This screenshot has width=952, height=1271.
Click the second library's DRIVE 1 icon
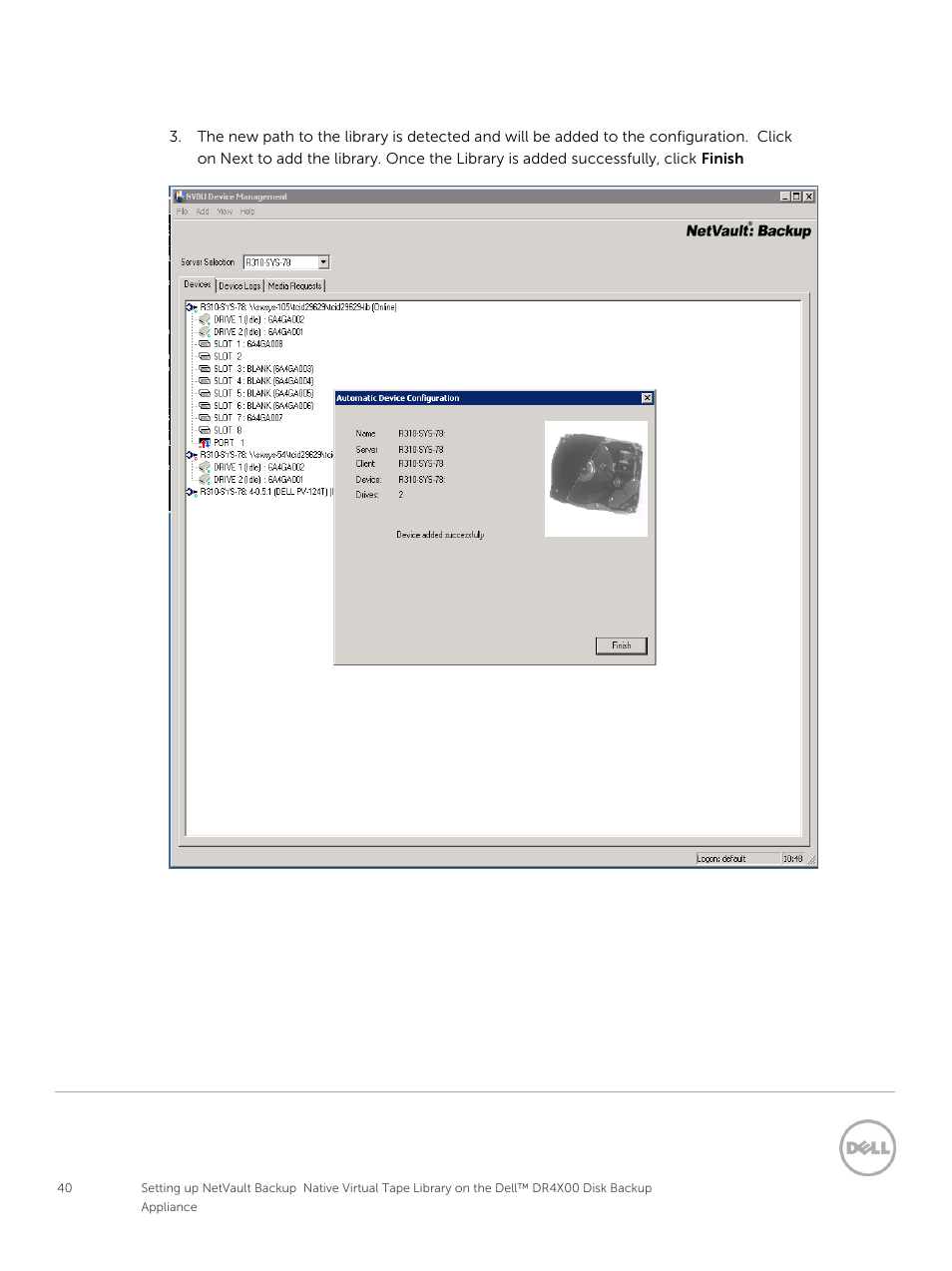coord(205,467)
